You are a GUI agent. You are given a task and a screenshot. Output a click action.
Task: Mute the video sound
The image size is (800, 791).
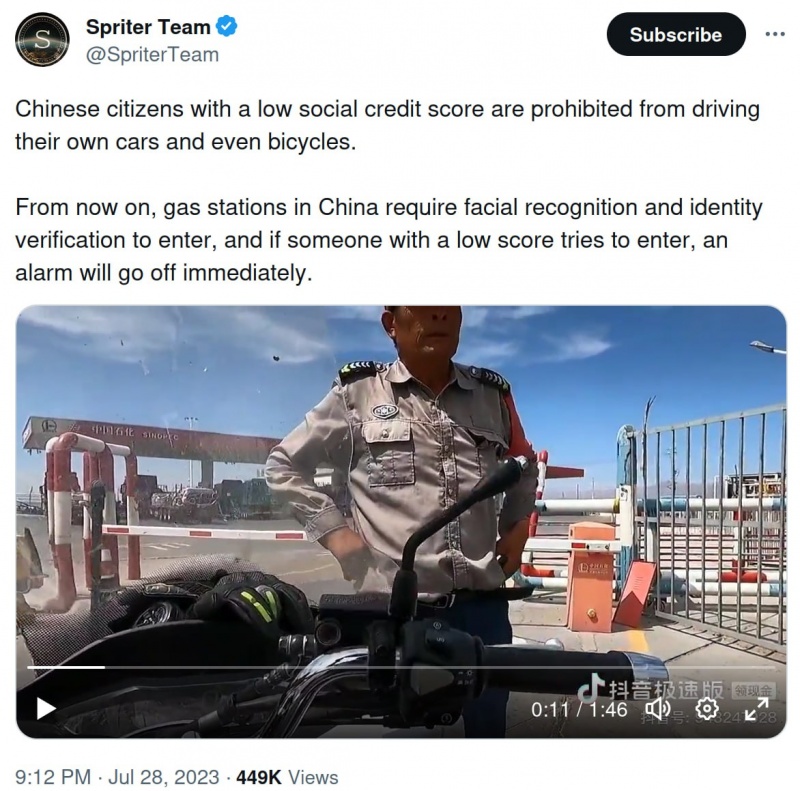point(658,709)
